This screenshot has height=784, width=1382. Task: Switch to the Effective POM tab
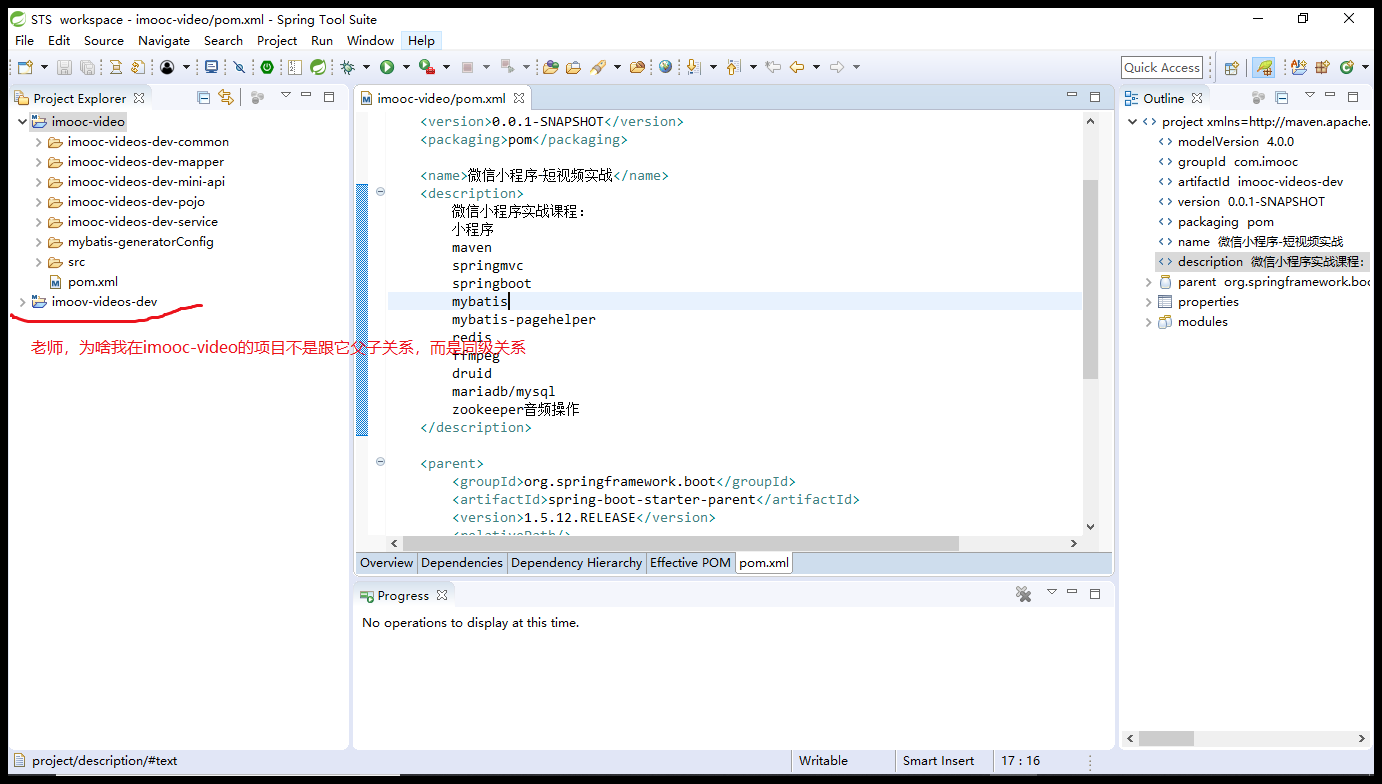[x=690, y=562]
